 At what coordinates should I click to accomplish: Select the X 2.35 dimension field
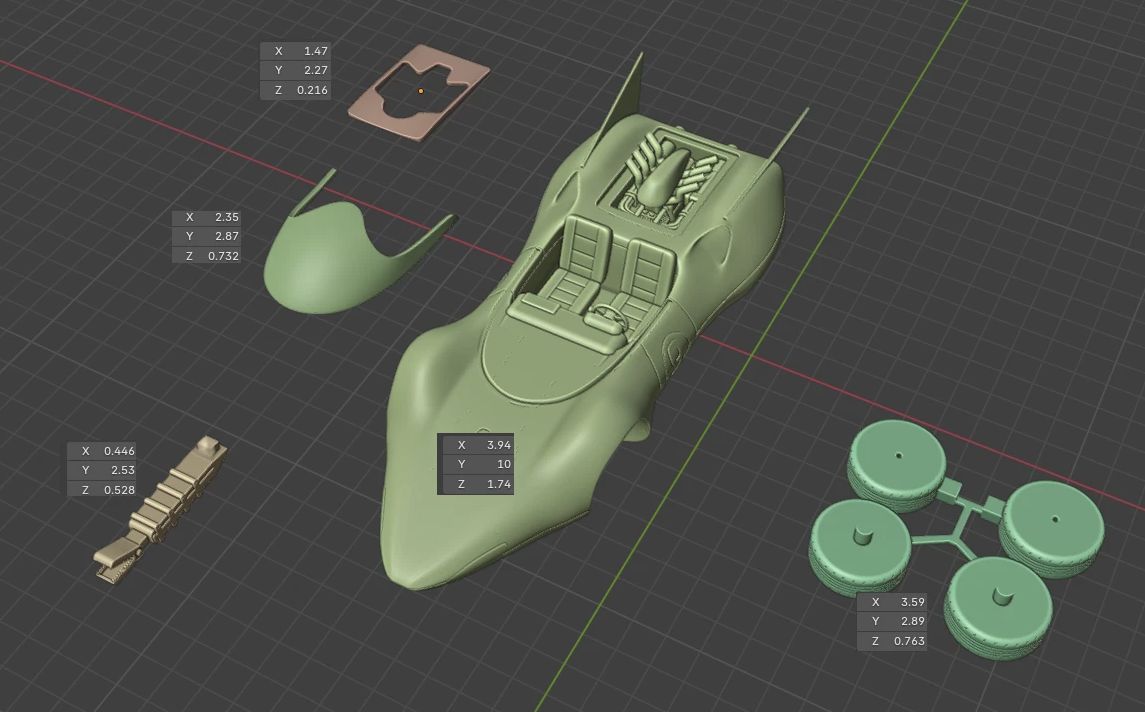[206, 217]
